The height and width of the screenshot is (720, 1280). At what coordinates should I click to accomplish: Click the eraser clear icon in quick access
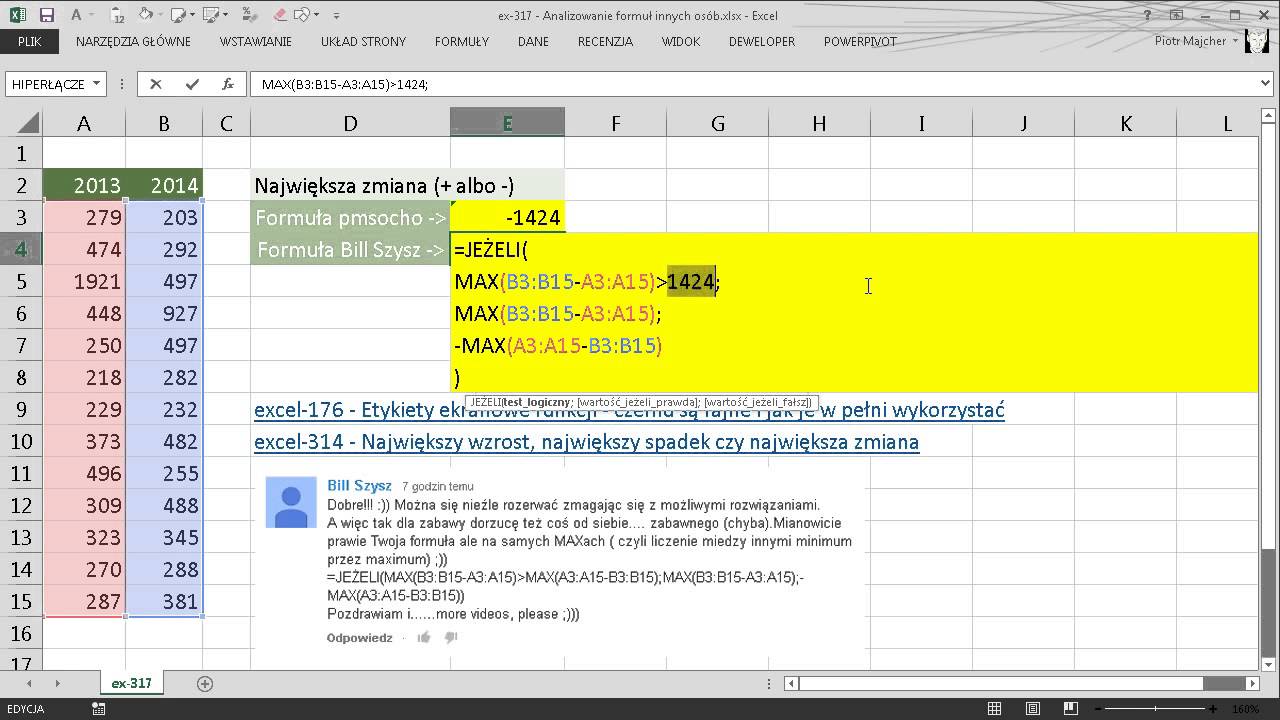pyautogui.click(x=280, y=15)
